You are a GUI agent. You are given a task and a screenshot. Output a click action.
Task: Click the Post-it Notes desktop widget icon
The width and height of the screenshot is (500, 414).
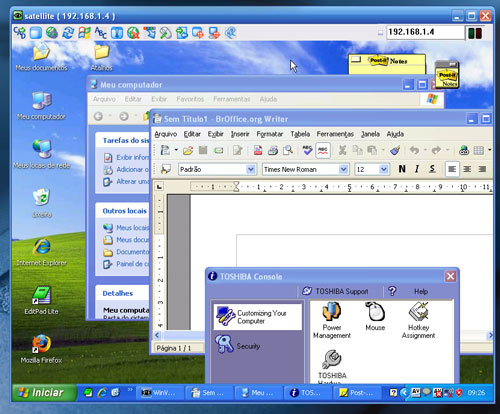pos(447,75)
